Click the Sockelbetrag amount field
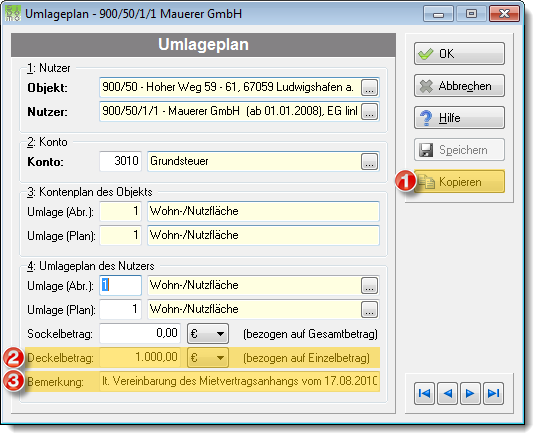Screen dimensions: 540x440 (x=140, y=333)
